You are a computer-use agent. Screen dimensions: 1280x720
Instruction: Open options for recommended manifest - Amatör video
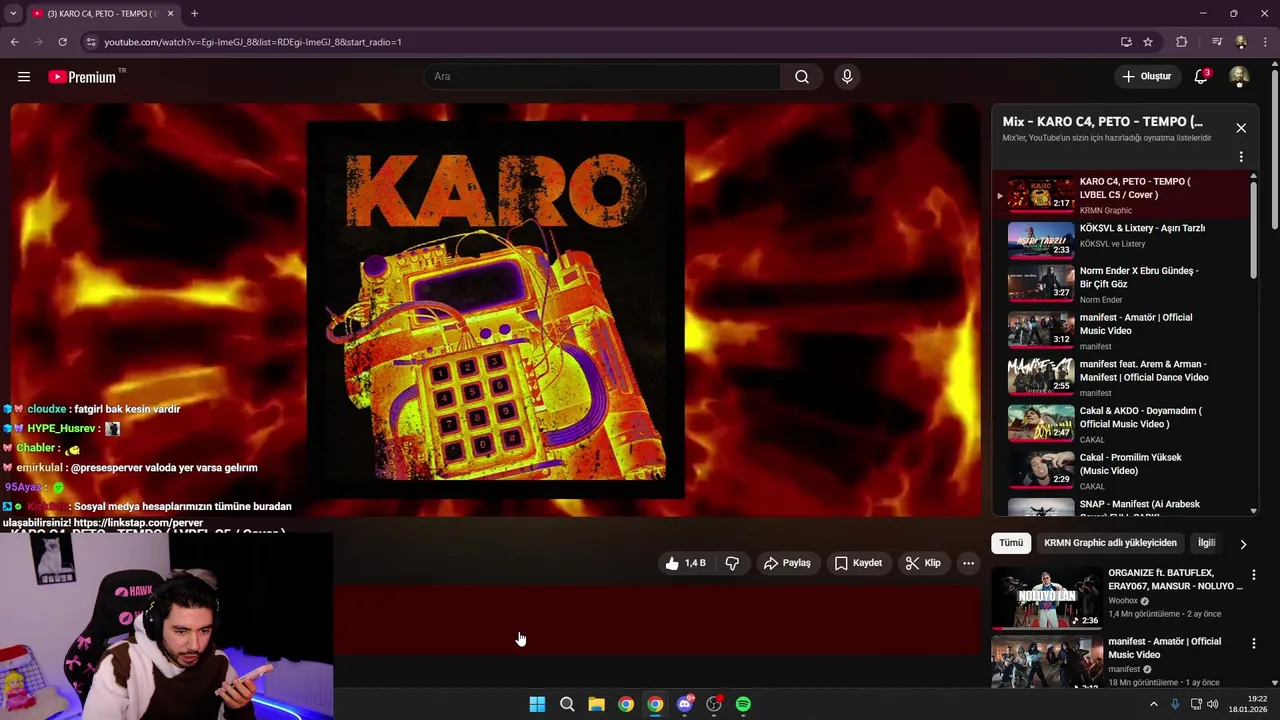tap(1253, 644)
